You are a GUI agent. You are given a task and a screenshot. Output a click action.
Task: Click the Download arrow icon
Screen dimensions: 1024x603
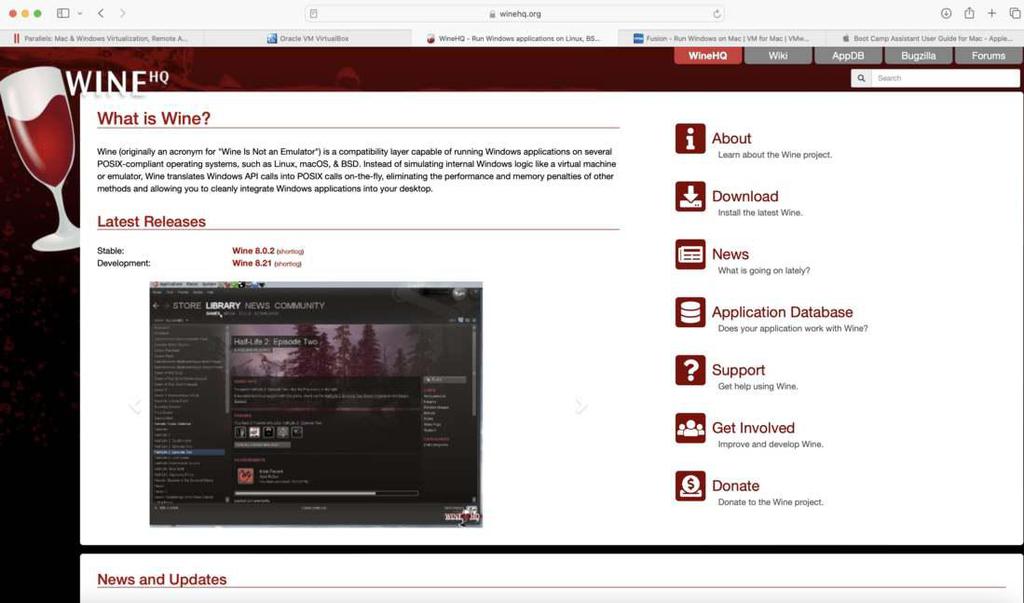pyautogui.click(x=690, y=197)
